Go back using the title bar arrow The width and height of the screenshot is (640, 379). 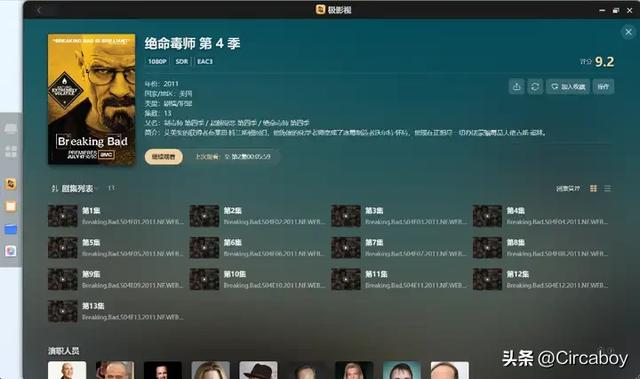point(39,10)
